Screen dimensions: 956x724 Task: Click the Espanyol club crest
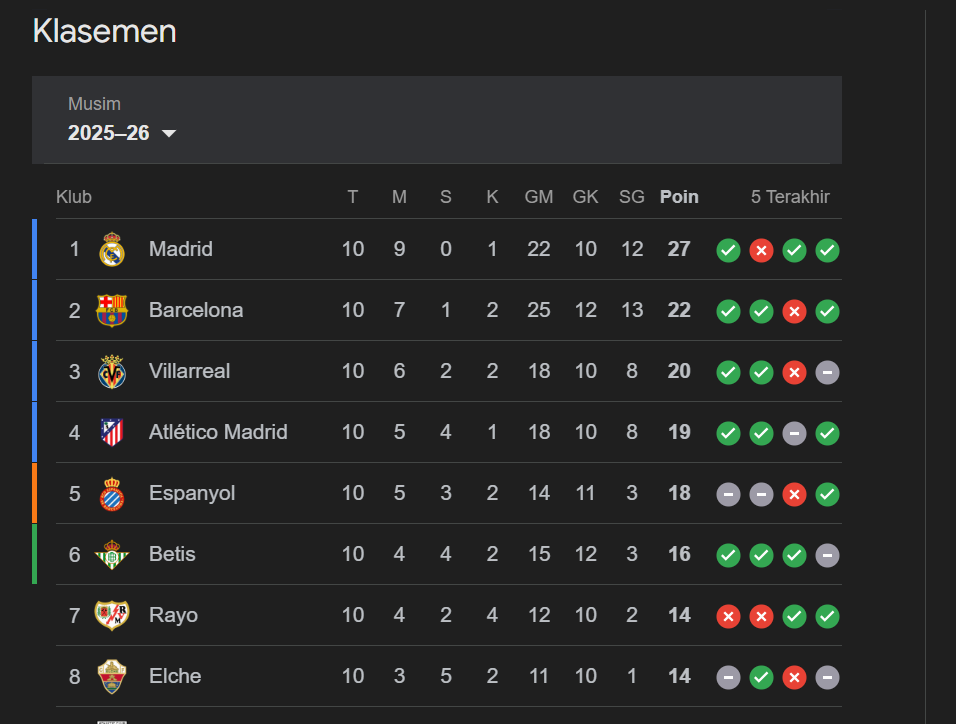[x=112, y=493]
